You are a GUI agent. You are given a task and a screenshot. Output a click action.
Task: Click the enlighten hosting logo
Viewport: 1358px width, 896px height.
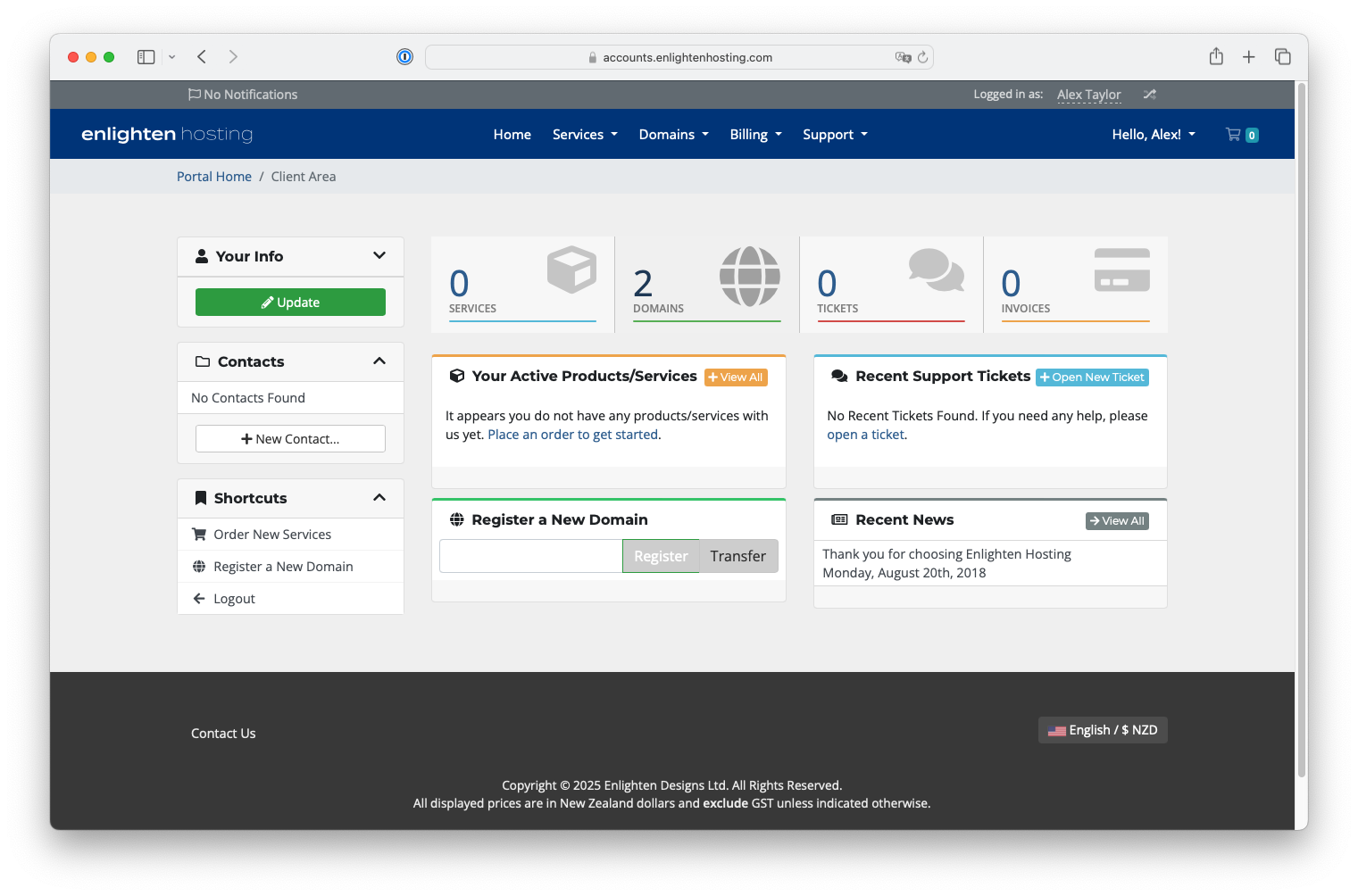[167, 134]
